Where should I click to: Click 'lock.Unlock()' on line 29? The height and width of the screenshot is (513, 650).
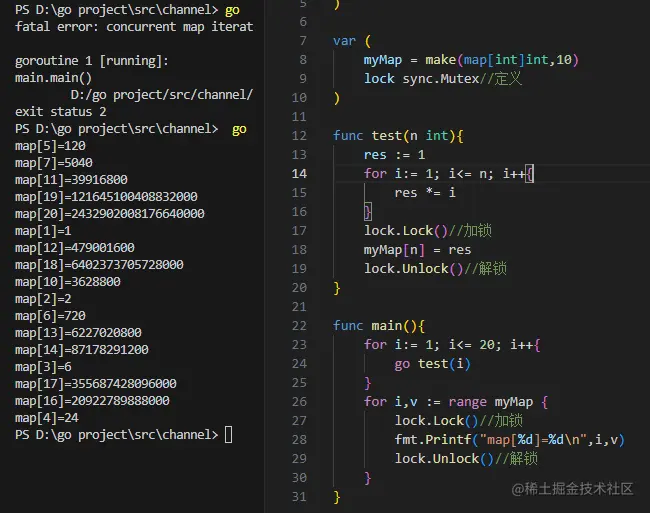444,459
